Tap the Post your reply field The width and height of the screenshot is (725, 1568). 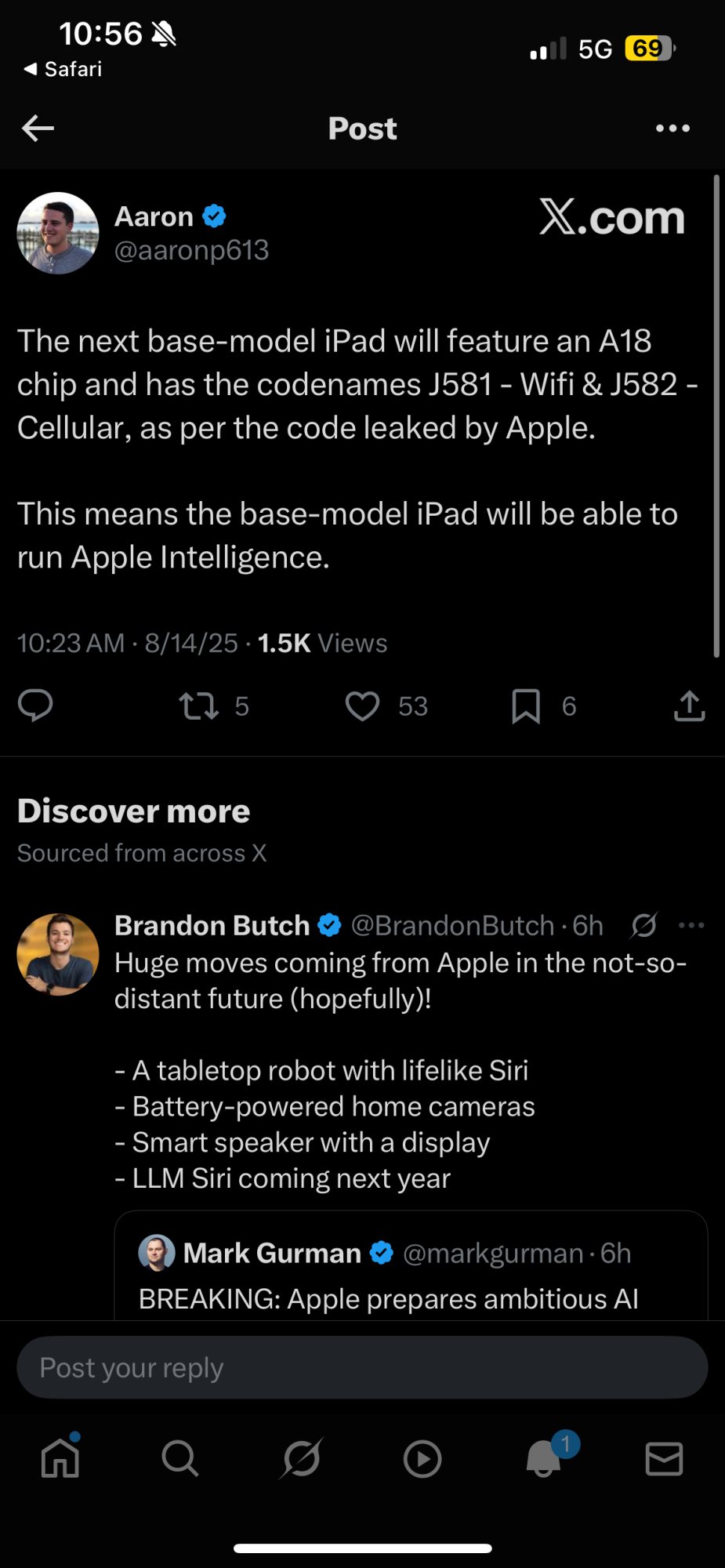362,1367
